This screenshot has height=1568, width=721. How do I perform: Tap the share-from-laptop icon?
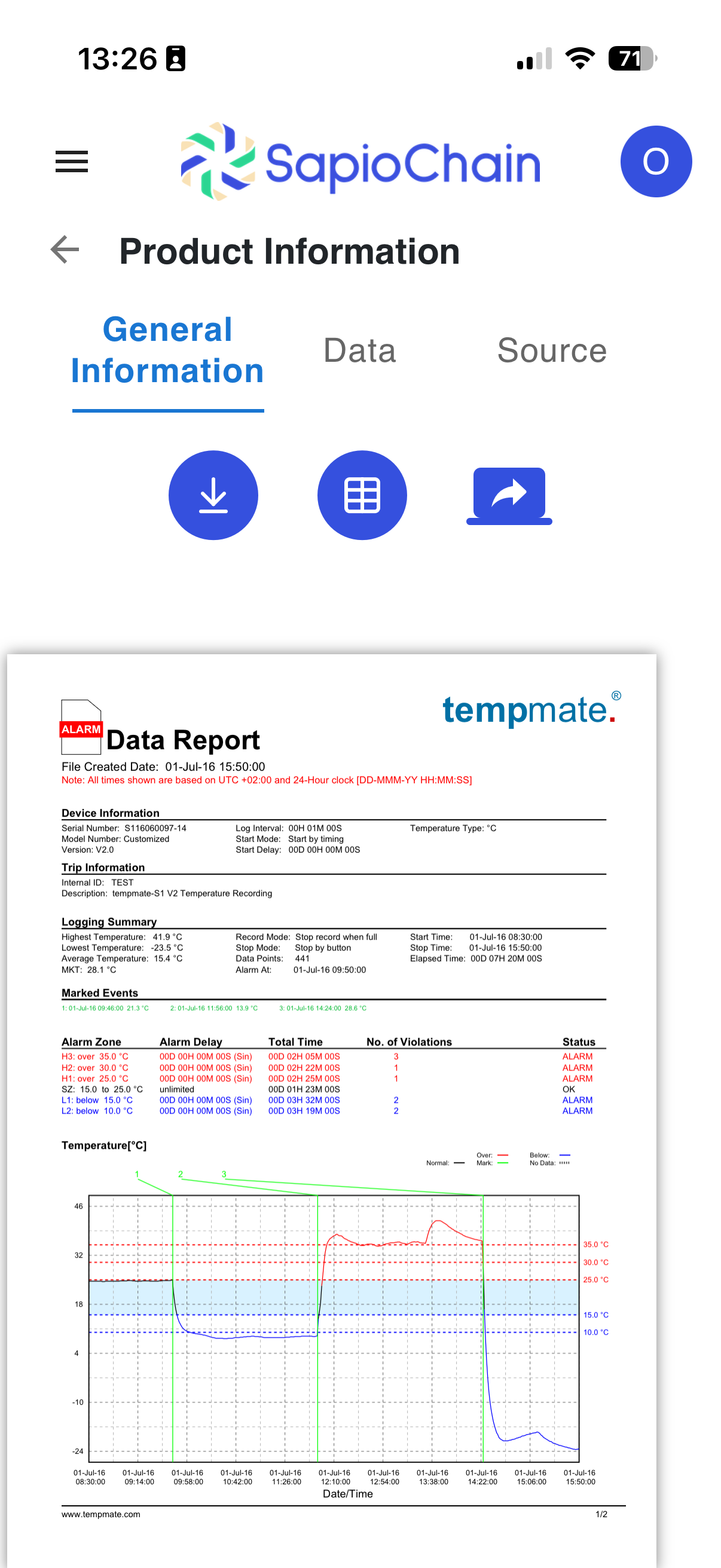pyautogui.click(x=509, y=496)
